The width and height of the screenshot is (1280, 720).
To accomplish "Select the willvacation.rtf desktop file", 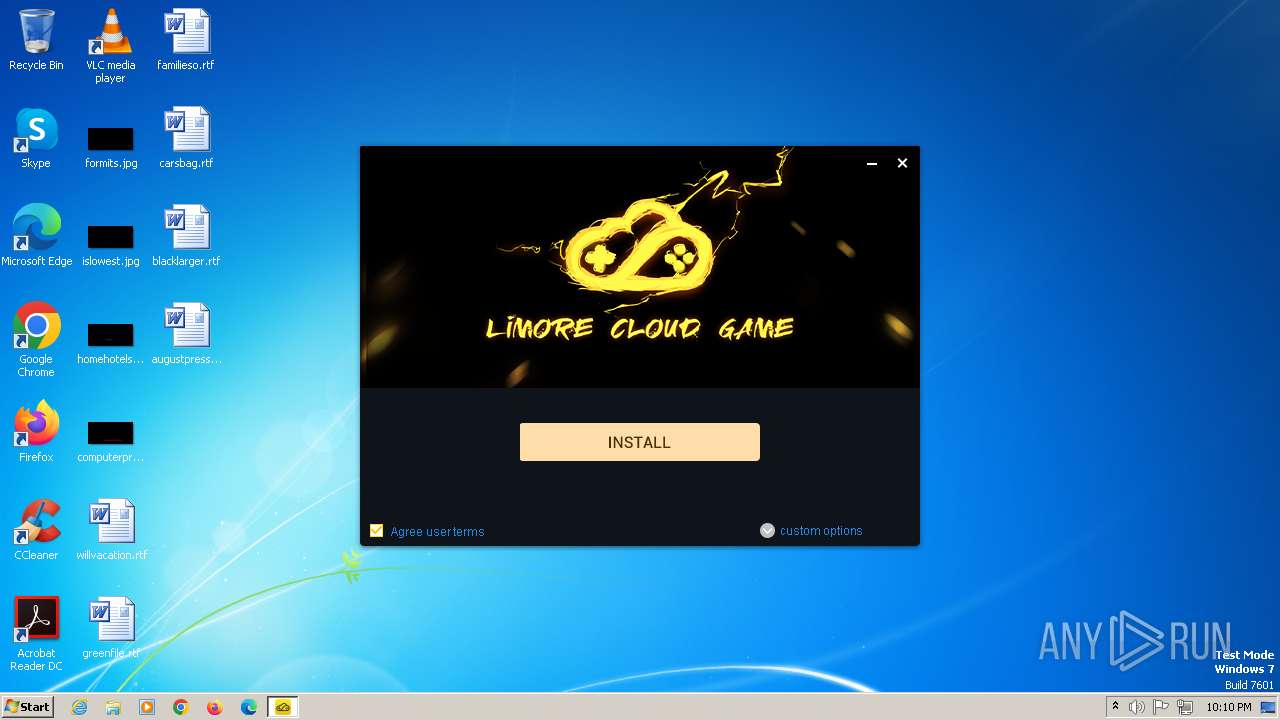I will [111, 530].
